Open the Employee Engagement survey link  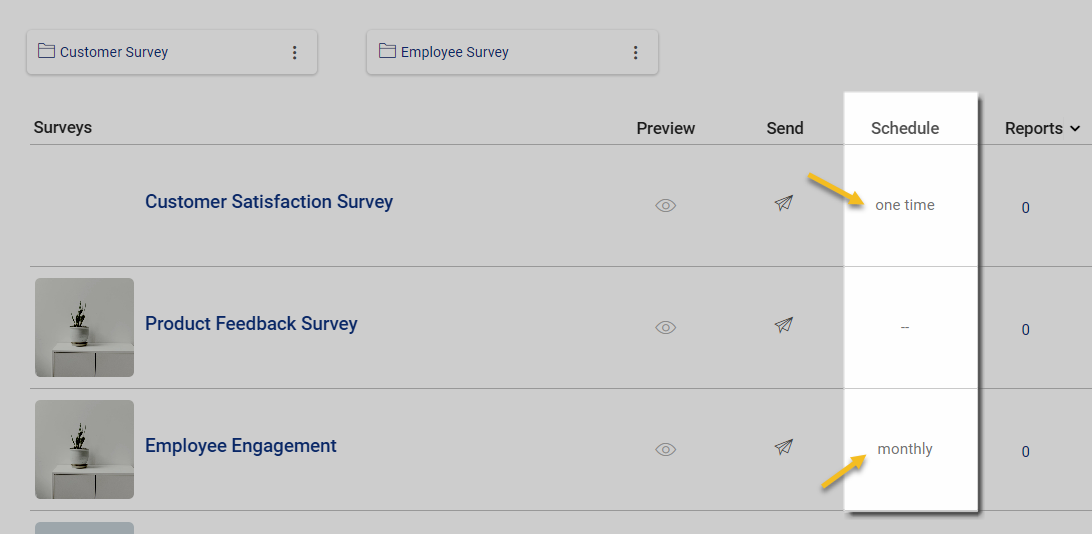241,446
